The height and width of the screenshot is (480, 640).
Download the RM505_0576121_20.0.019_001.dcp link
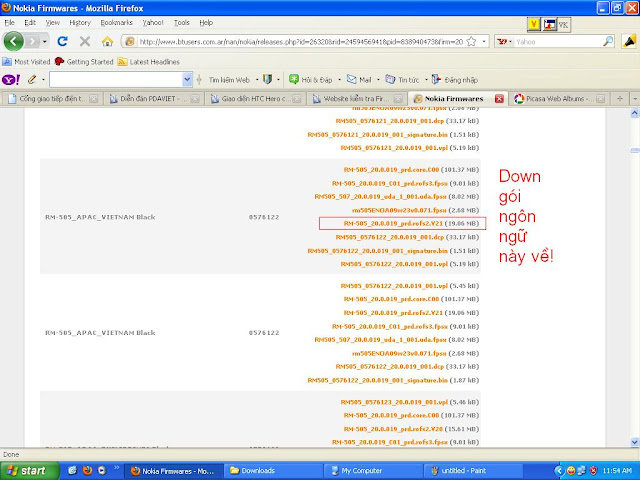(390, 121)
